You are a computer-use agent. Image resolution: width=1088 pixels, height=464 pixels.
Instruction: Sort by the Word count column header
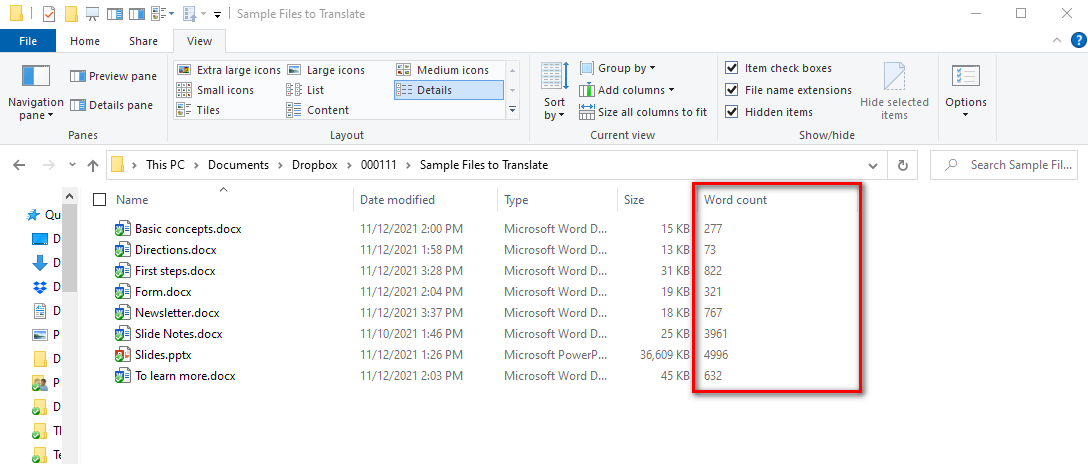click(736, 200)
